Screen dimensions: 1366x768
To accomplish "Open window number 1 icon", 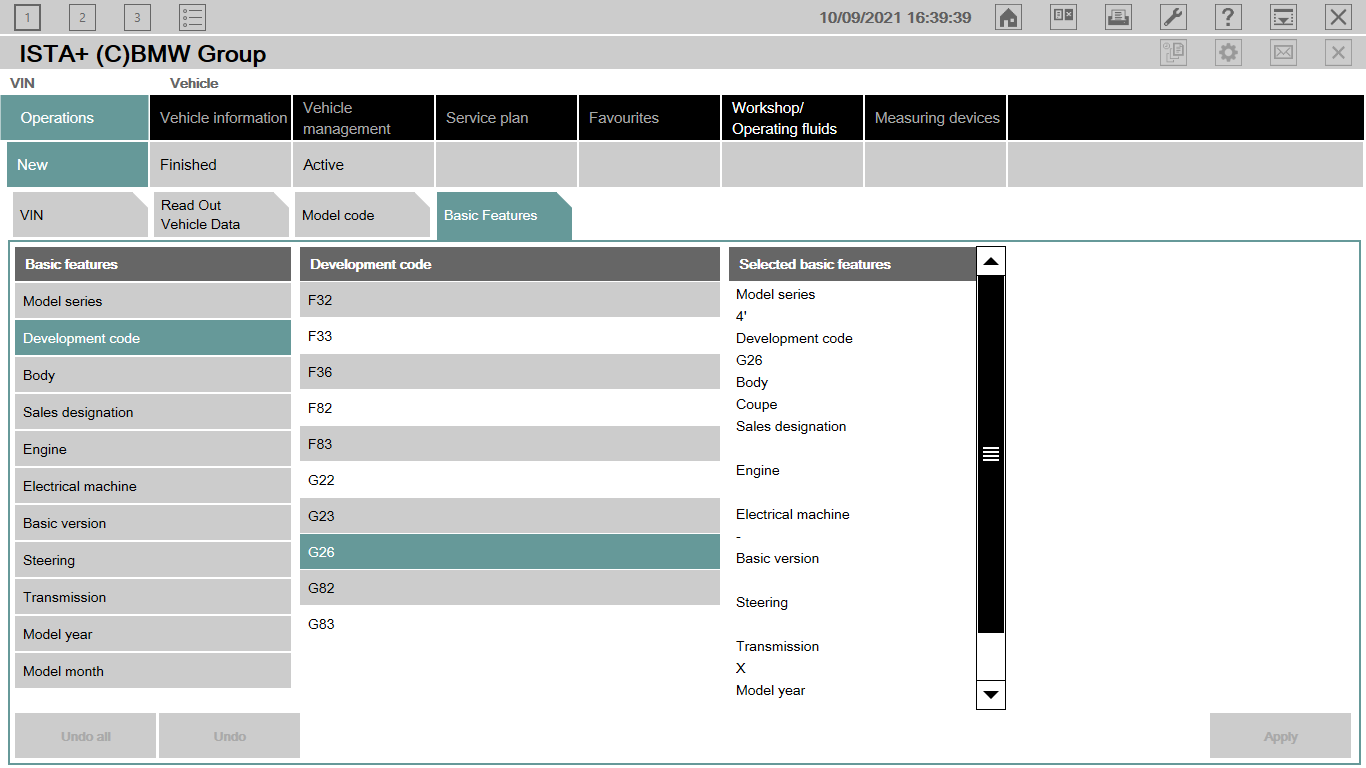I will point(28,17).
